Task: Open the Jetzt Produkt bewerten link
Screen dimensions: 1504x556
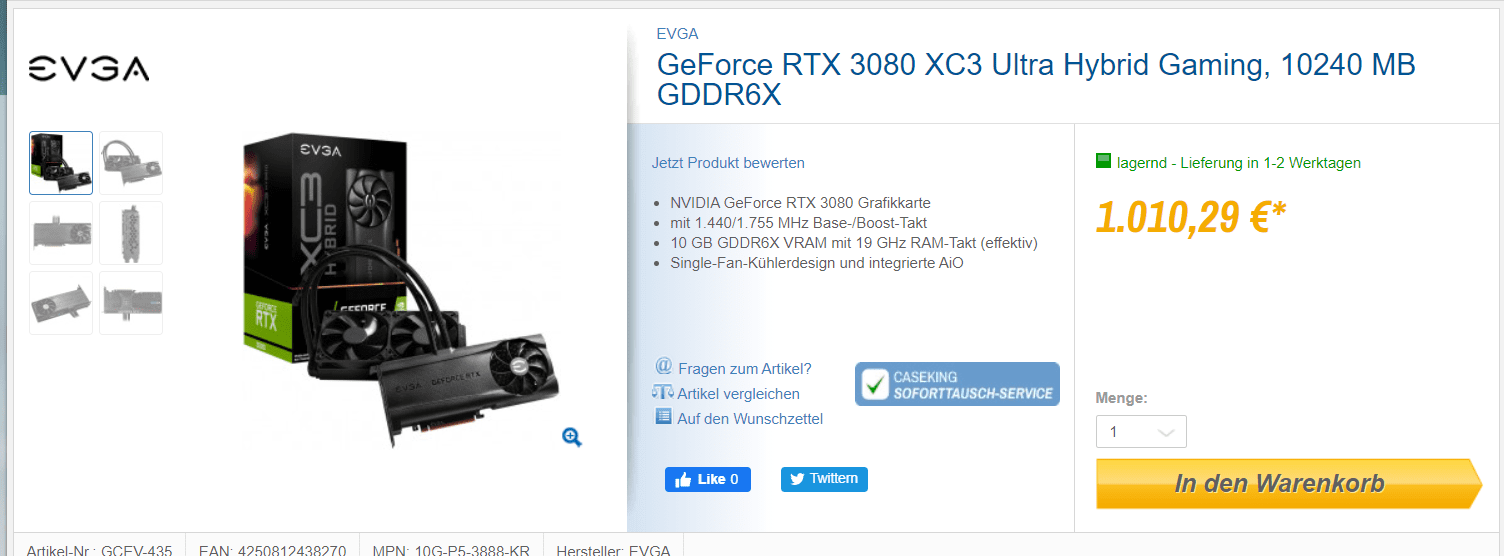Action: [728, 163]
